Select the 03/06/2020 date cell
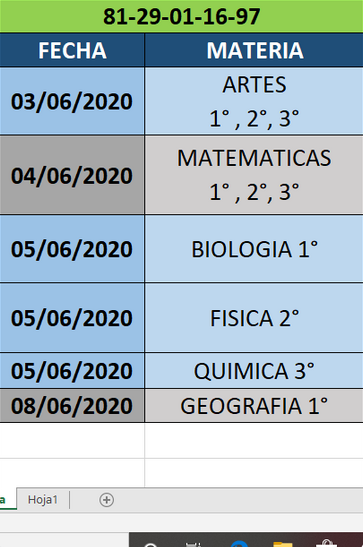Viewport: 363px width, 547px height. [72, 101]
